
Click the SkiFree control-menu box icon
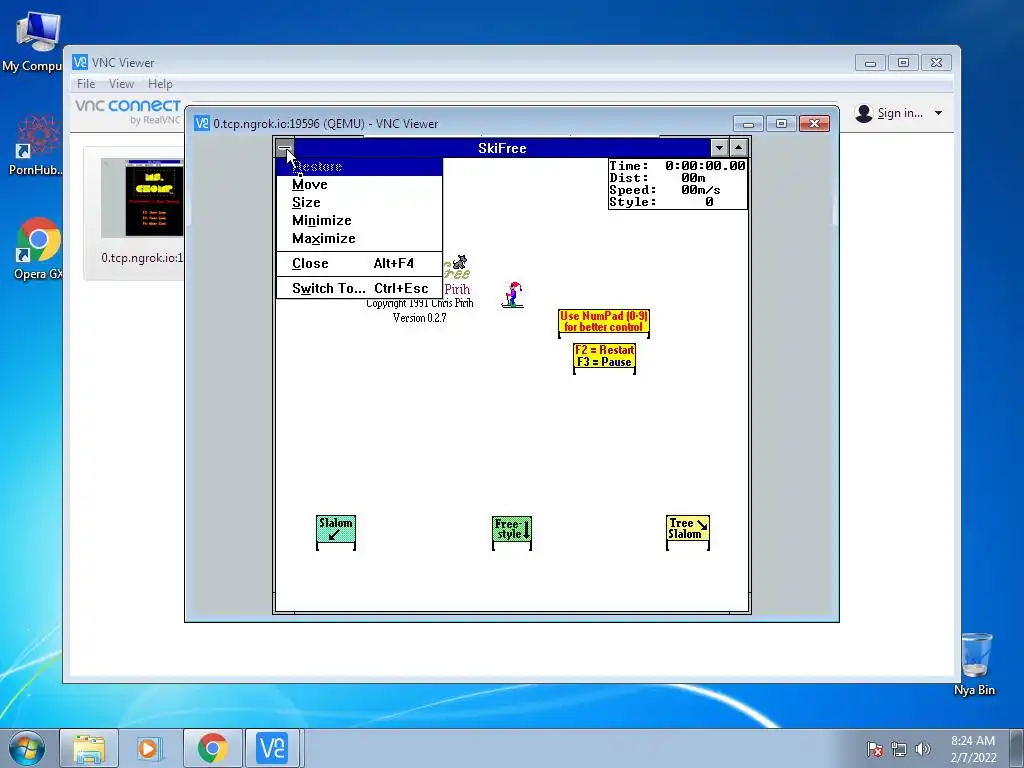tap(285, 148)
